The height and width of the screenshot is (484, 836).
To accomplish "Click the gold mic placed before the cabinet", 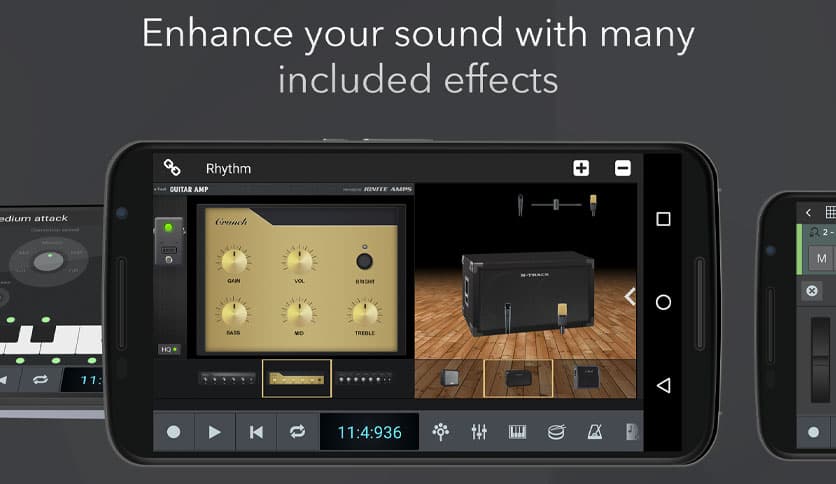I will 562,318.
